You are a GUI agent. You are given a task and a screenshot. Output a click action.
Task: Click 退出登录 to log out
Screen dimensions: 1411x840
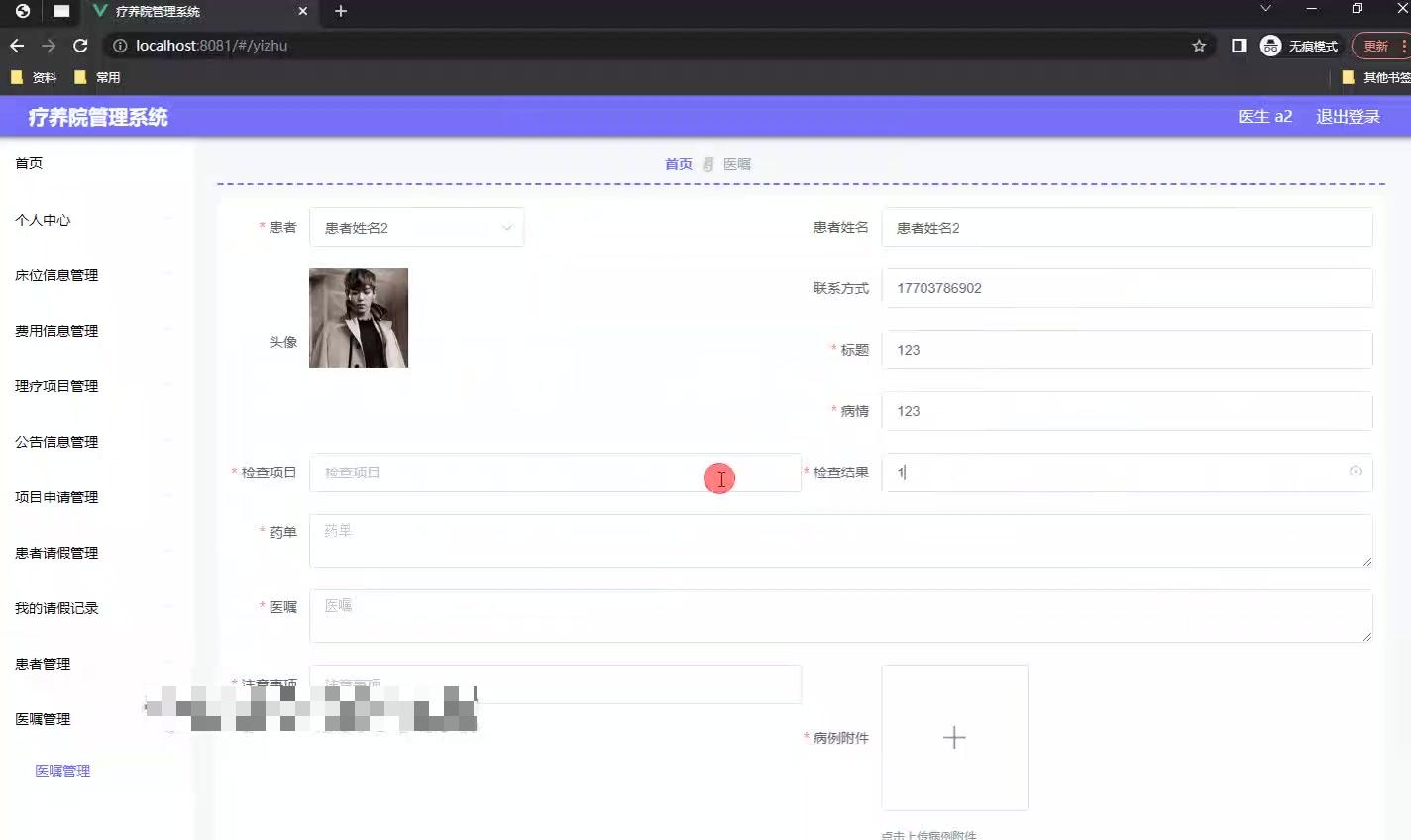[x=1348, y=116]
